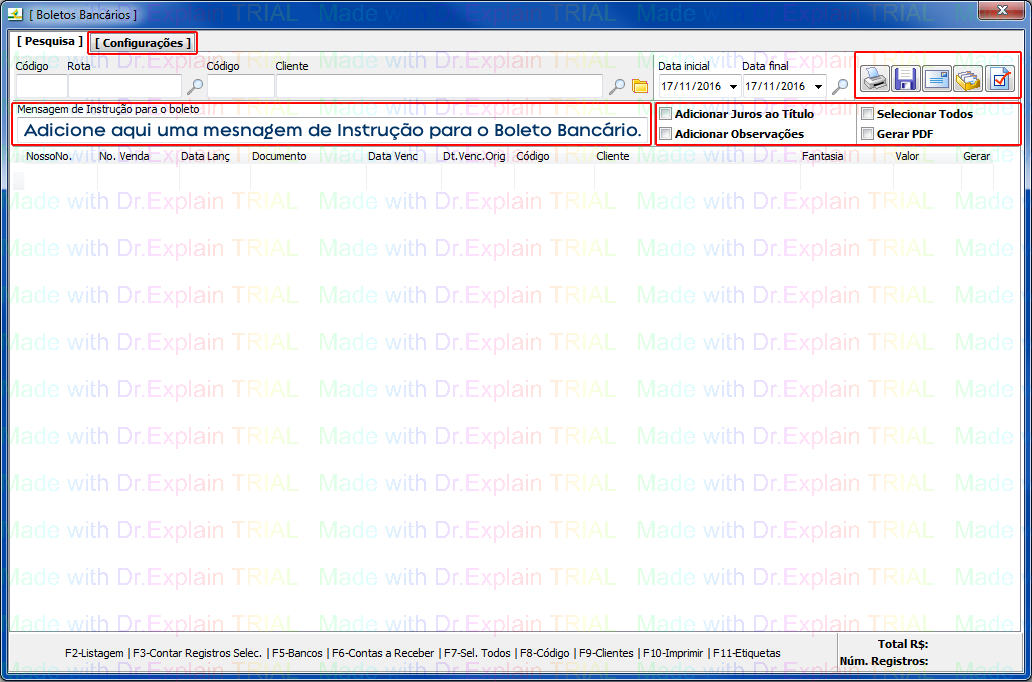Toggle Adicionar Observações checkbox
This screenshot has height=682, width=1032.
click(x=666, y=134)
